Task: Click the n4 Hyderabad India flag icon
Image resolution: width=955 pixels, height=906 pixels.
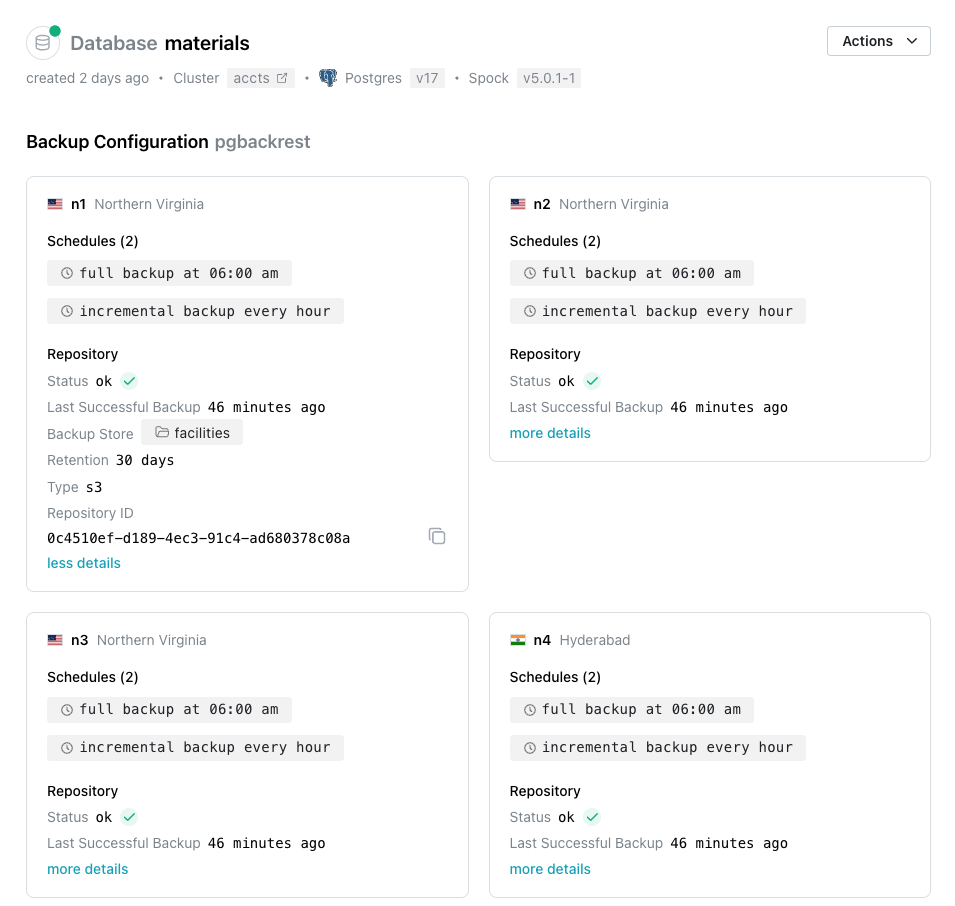Action: tap(518, 640)
